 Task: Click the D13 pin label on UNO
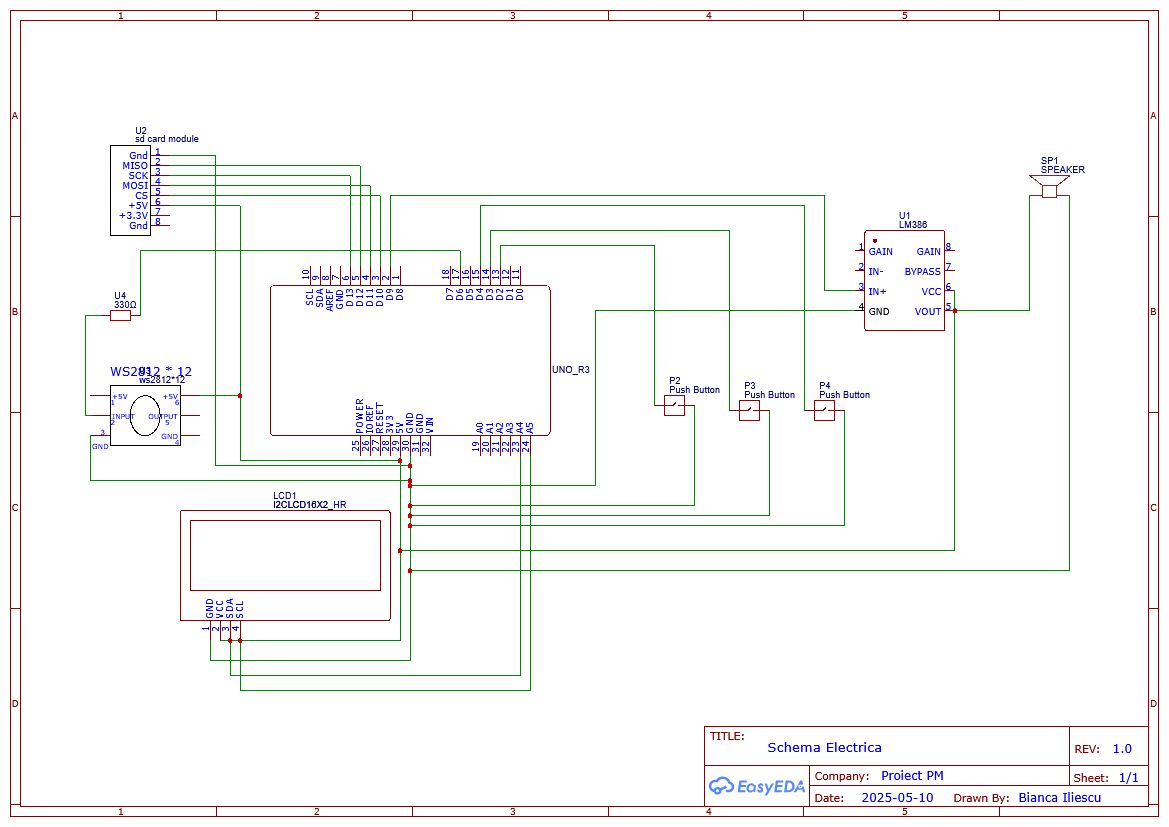click(350, 298)
